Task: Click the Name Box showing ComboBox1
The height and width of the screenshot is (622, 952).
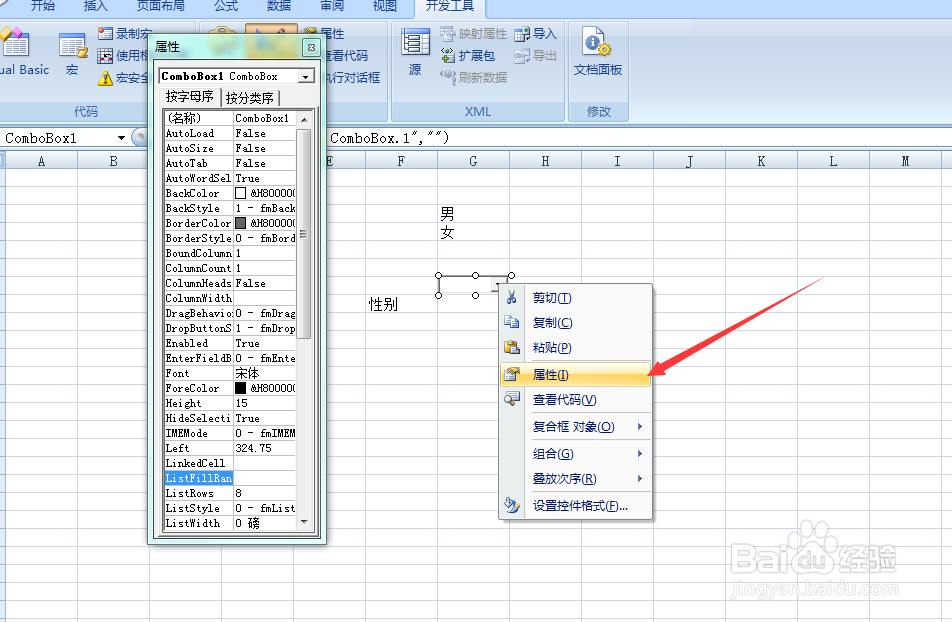Action: click(59, 138)
